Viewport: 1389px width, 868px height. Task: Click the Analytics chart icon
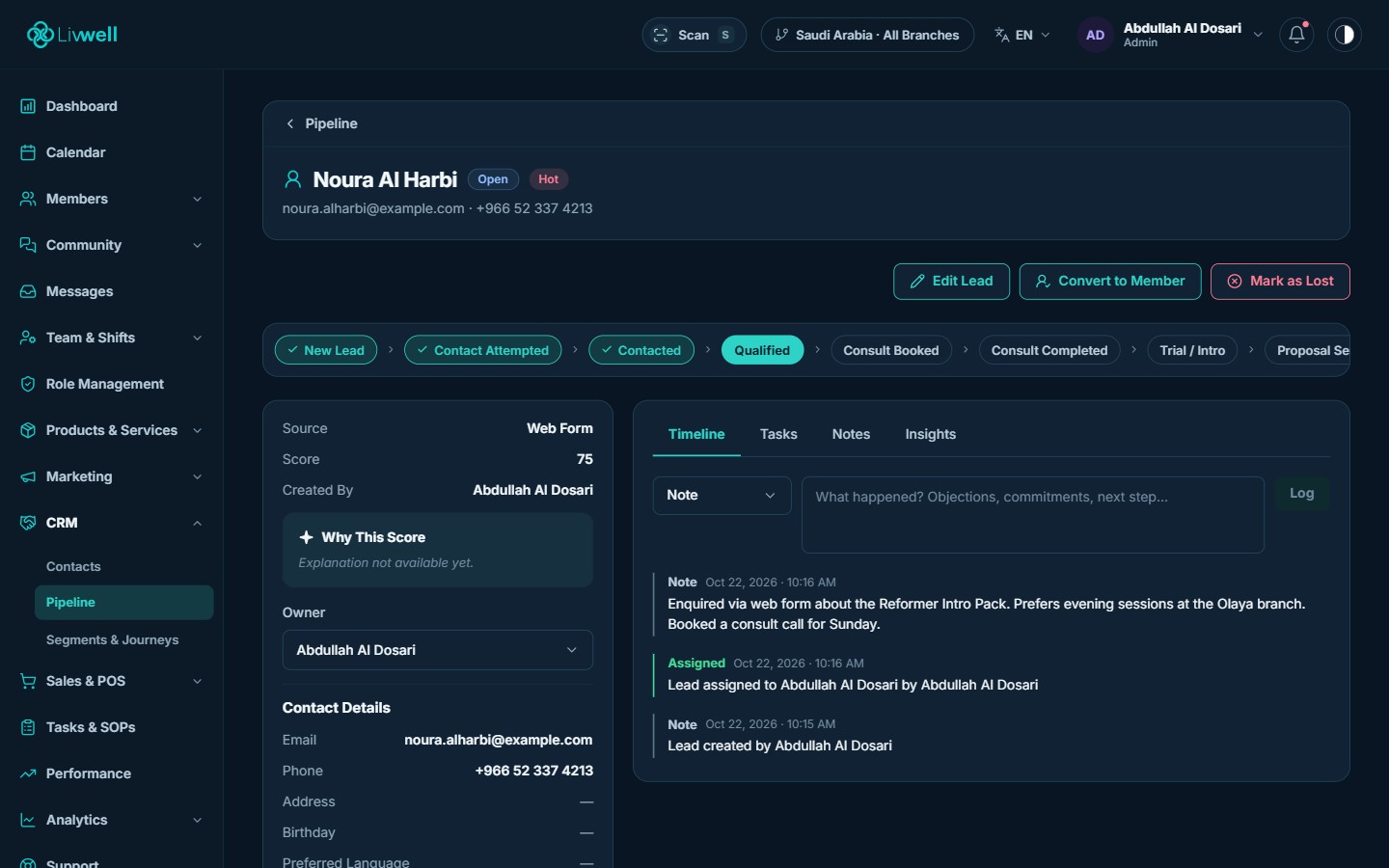coord(28,820)
